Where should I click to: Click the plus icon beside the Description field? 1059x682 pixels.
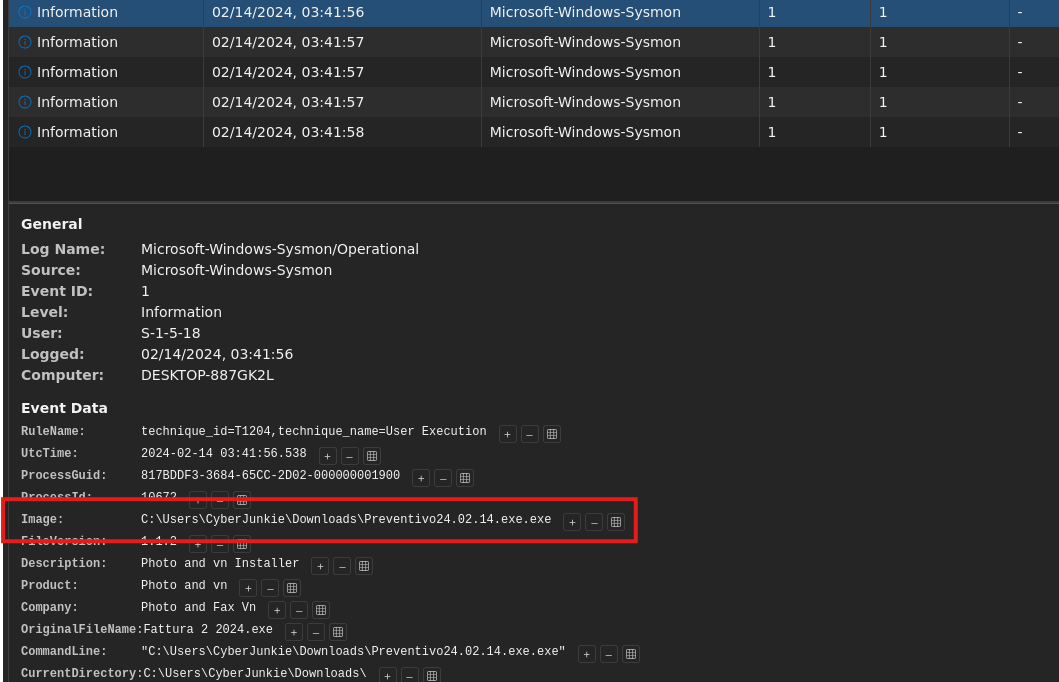point(320,566)
